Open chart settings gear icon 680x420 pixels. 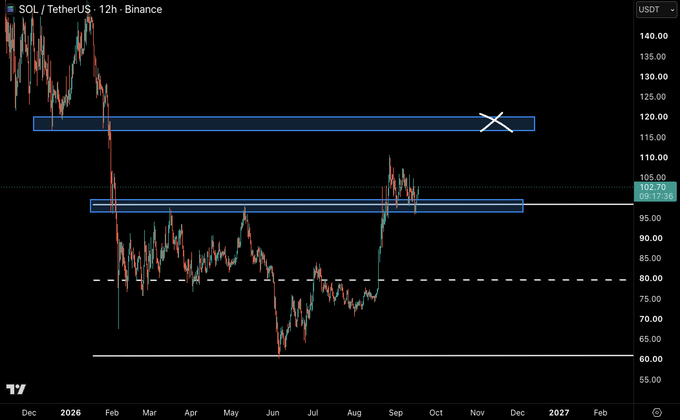pos(657,412)
